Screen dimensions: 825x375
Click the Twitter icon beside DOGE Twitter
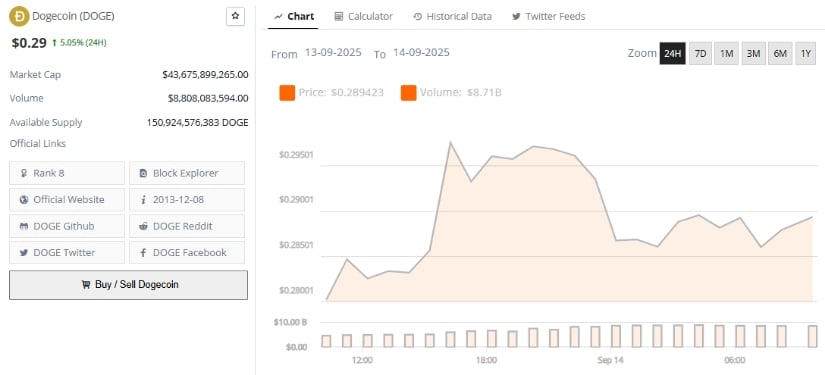[24, 253]
